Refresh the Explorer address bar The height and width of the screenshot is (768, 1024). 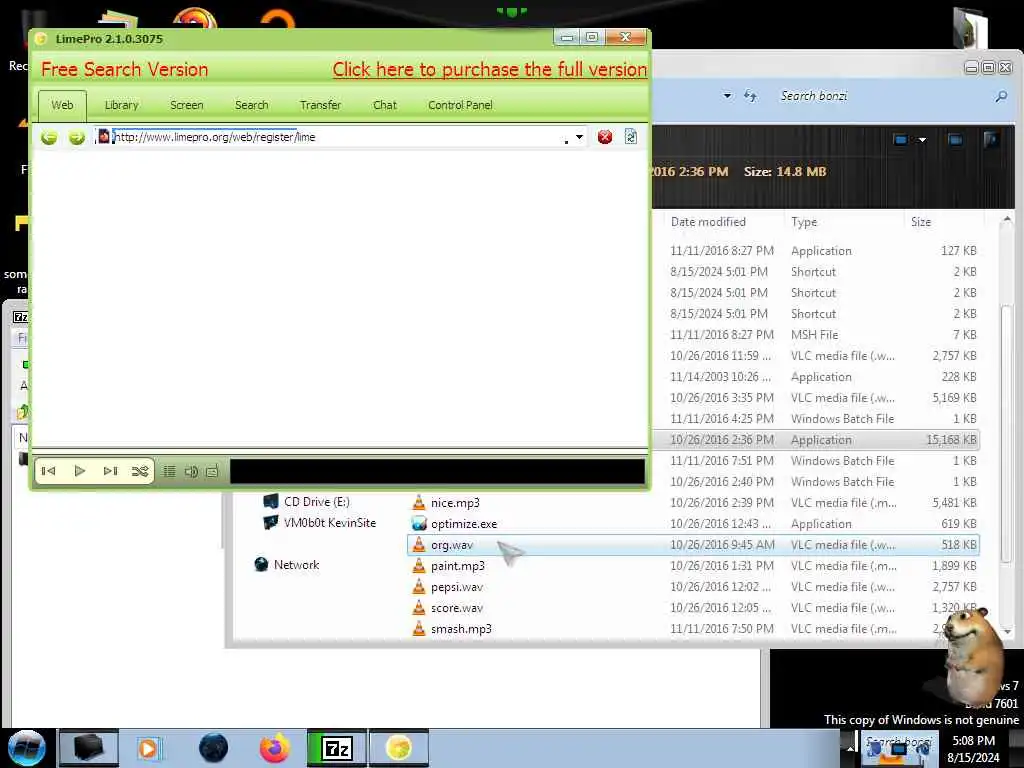point(750,96)
